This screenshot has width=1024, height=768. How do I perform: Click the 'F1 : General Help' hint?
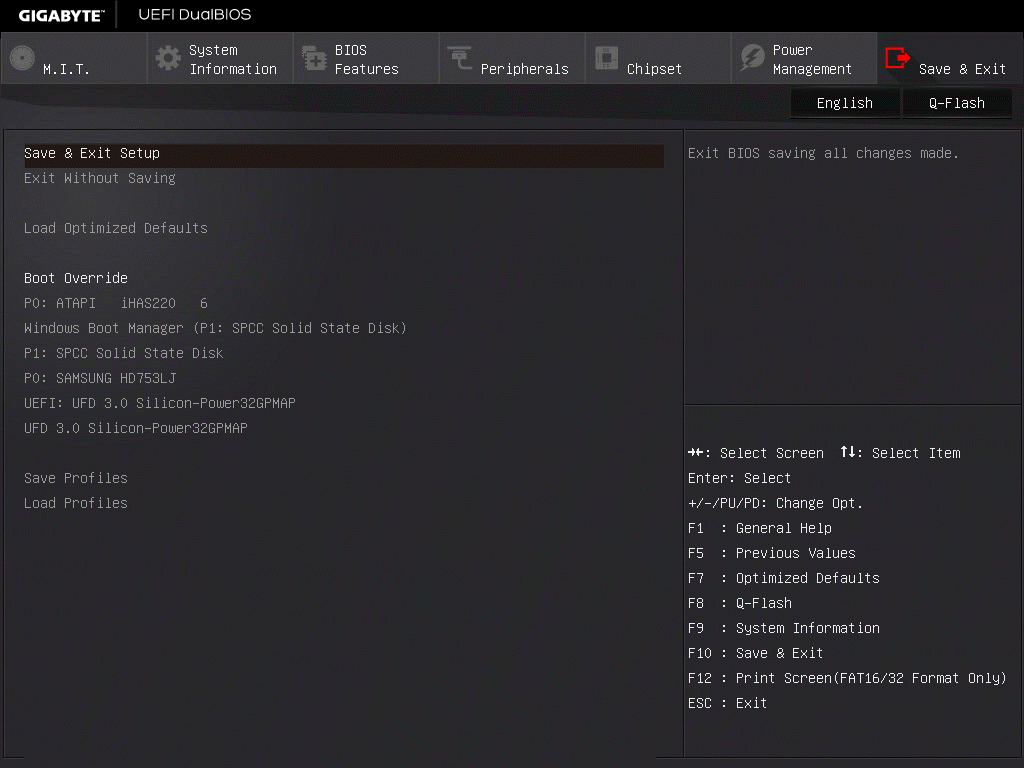point(760,528)
